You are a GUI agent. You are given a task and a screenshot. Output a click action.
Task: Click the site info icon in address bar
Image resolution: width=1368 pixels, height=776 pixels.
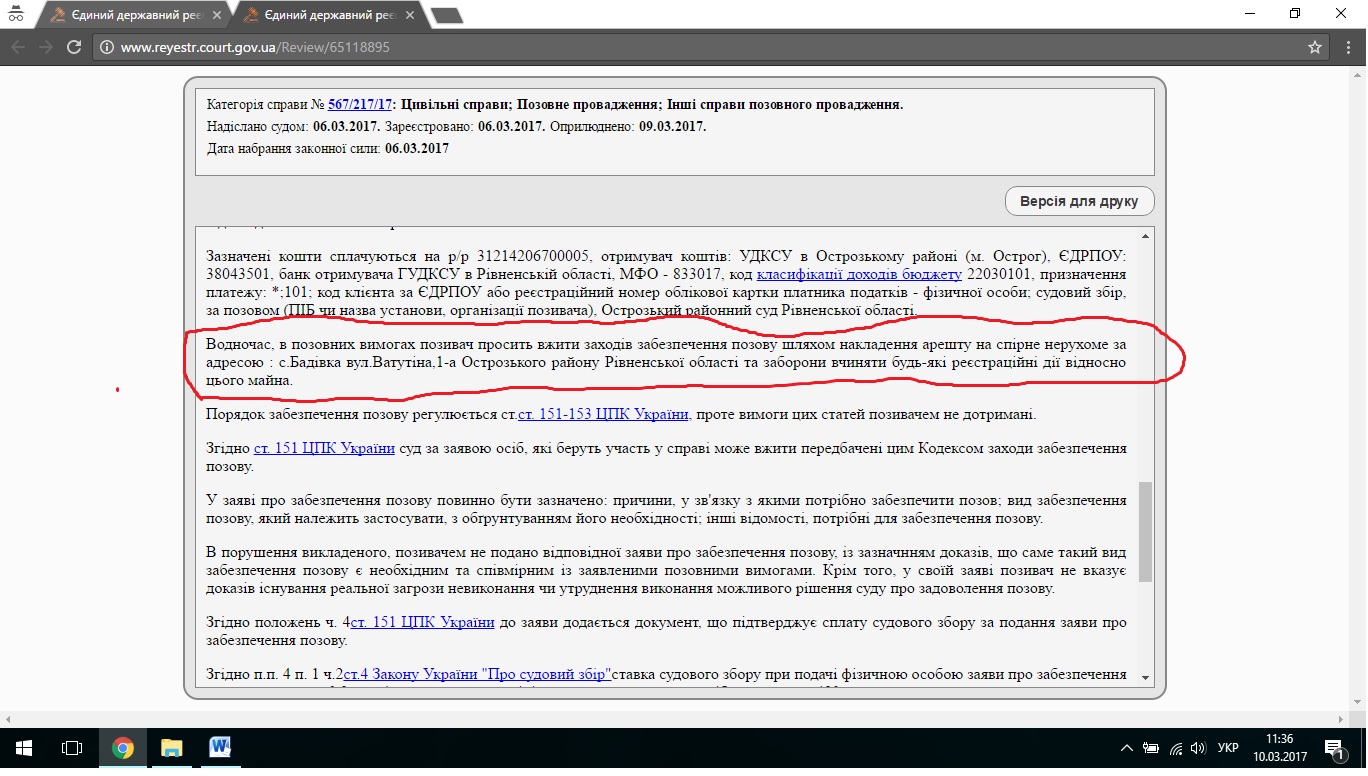pyautogui.click(x=108, y=47)
